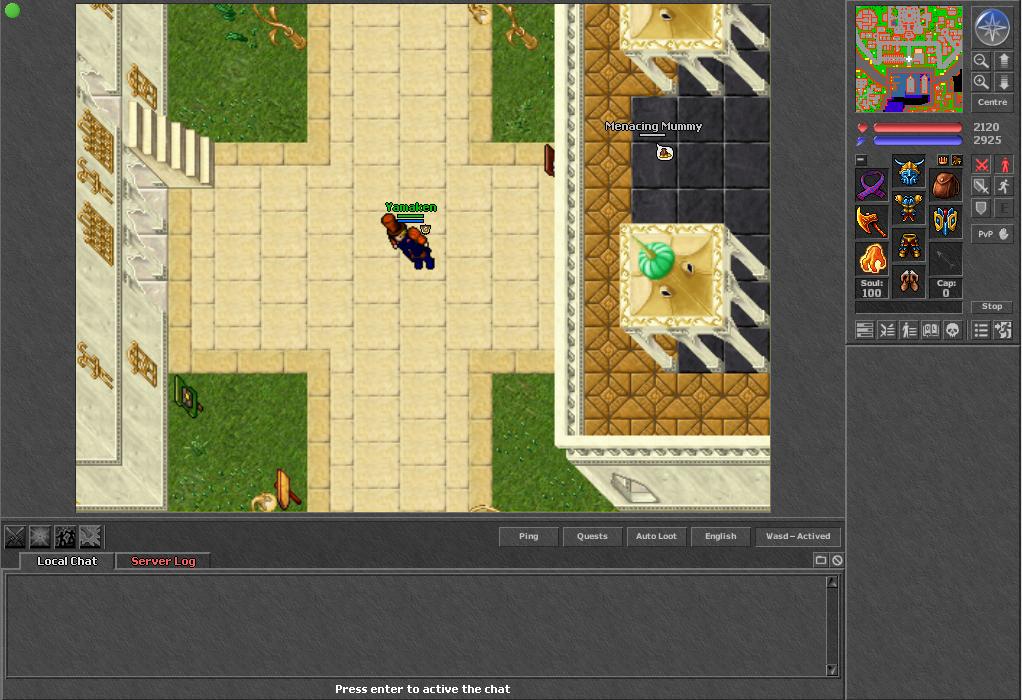Toggle the Wasd - Actived button
This screenshot has width=1022, height=700.
(x=798, y=536)
